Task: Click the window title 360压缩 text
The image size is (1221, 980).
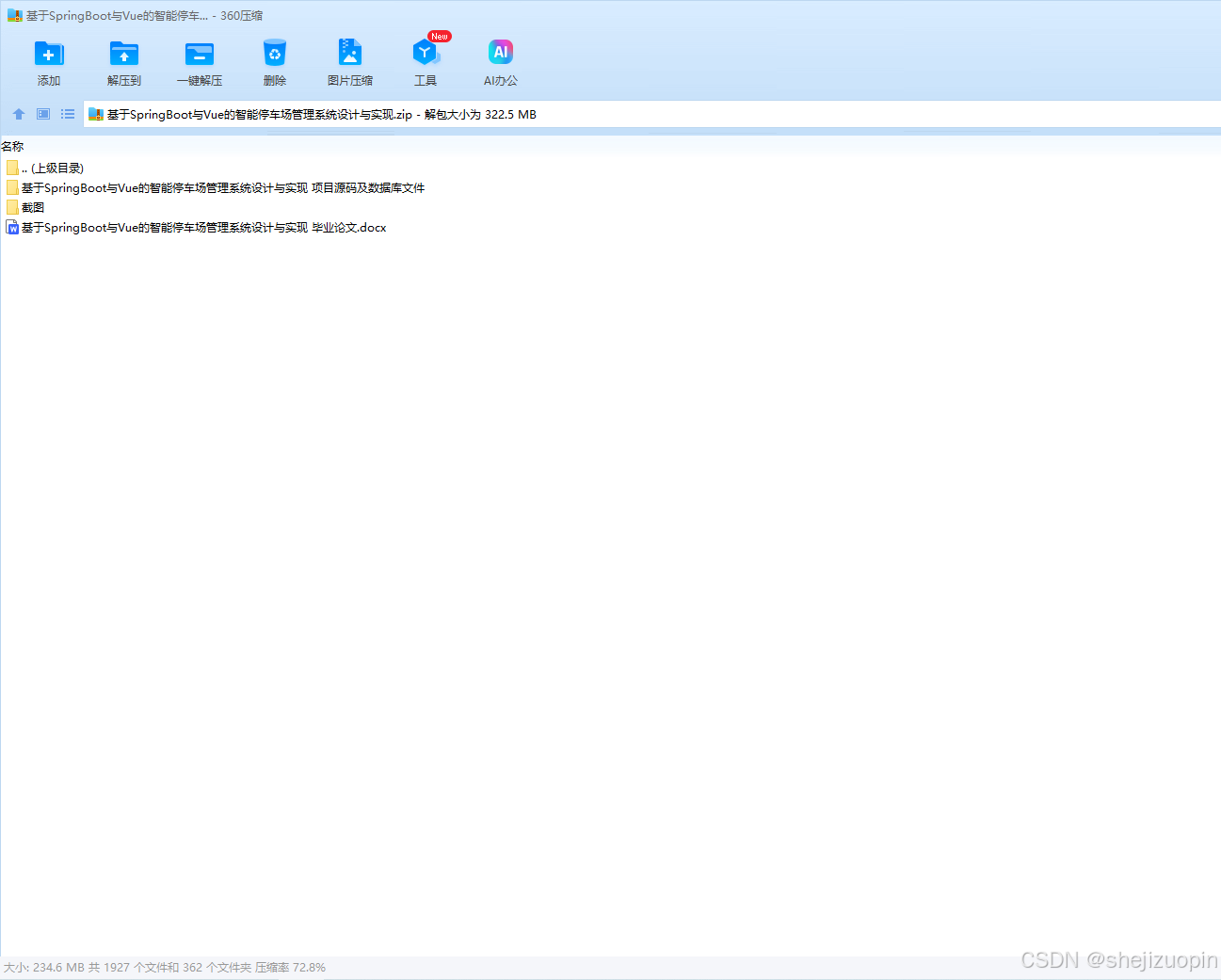Action: (242, 15)
